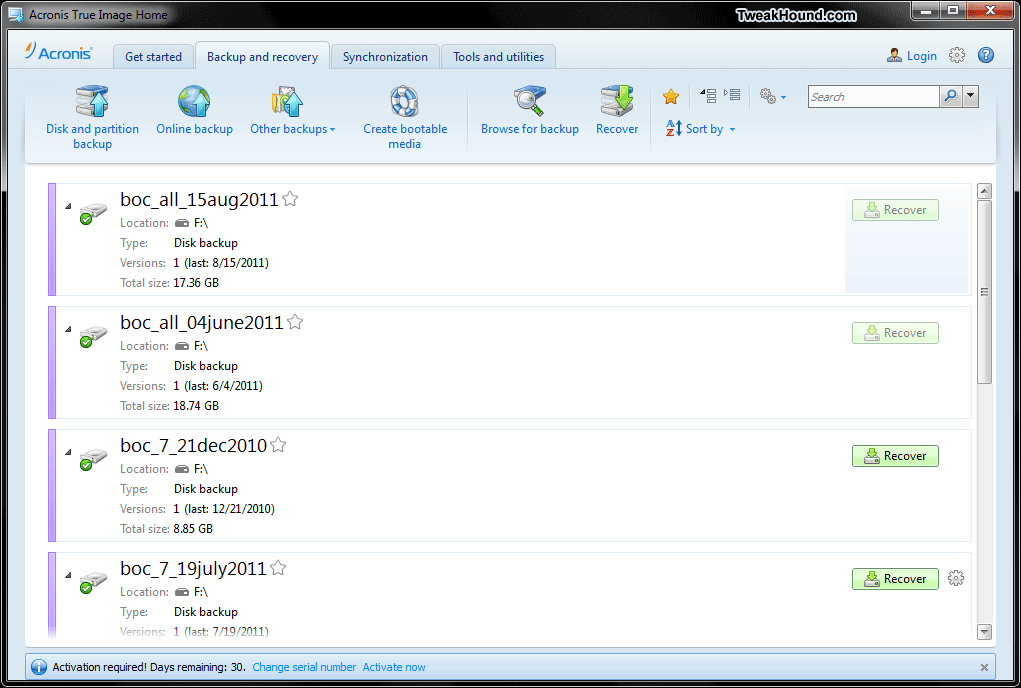Open the Sort by dropdown
This screenshot has height=688, width=1021.
point(700,128)
